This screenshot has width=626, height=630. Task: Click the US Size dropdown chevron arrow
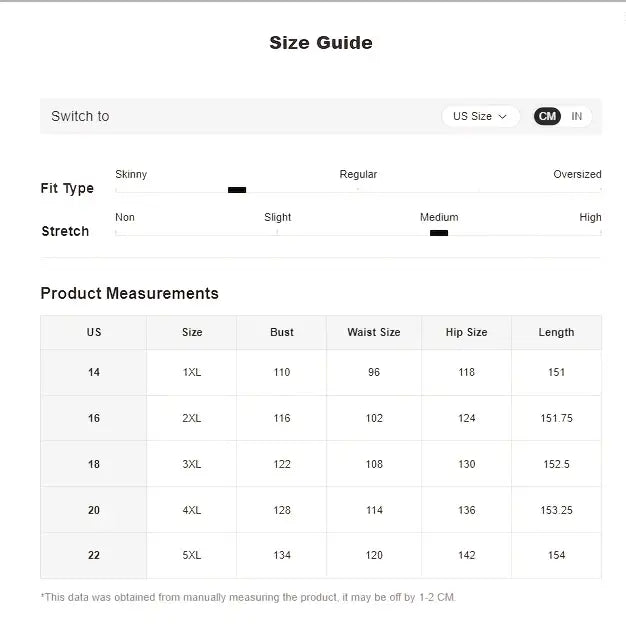pos(503,117)
